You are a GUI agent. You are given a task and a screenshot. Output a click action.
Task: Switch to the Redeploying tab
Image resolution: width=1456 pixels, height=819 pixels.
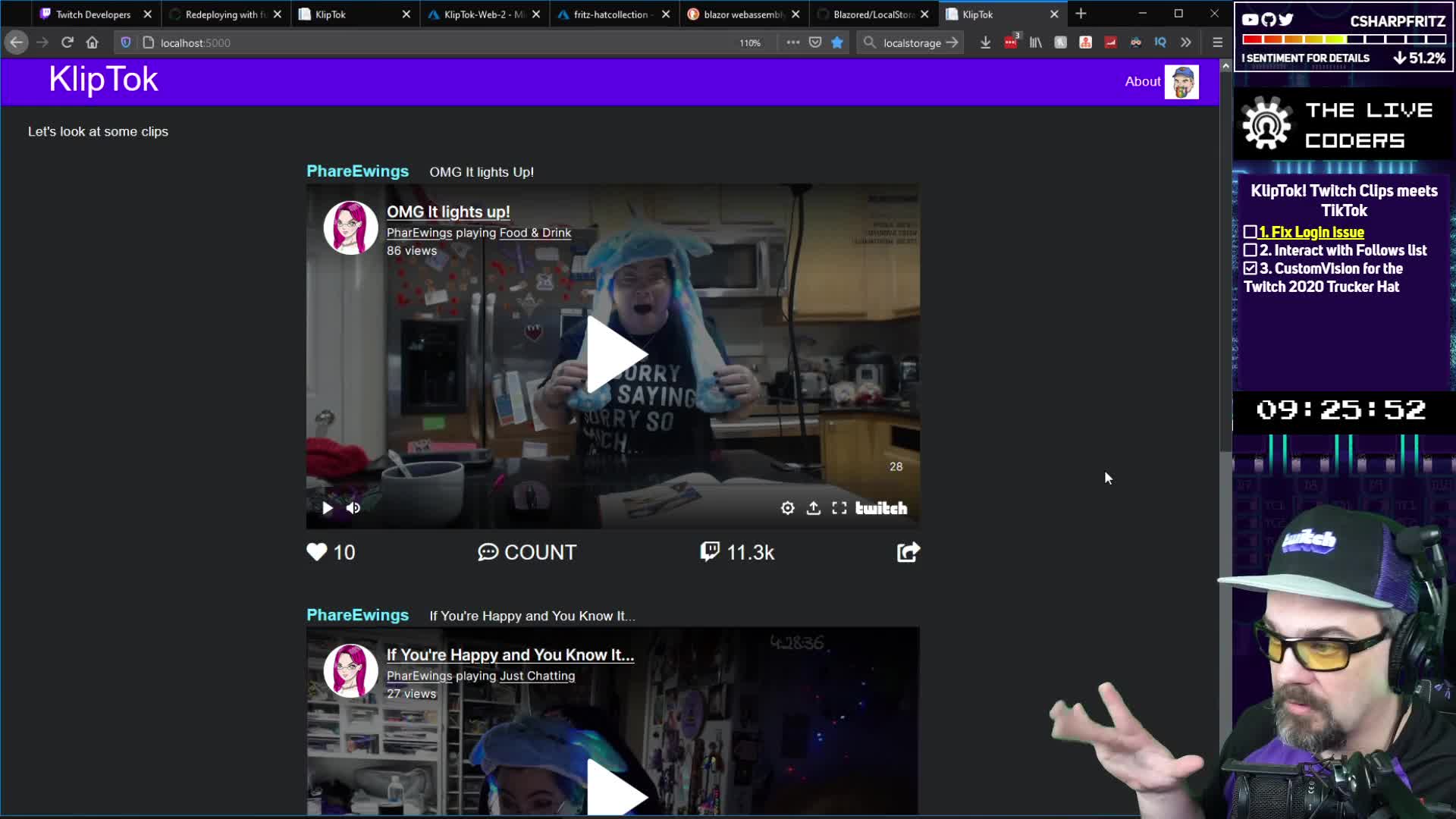(x=225, y=14)
